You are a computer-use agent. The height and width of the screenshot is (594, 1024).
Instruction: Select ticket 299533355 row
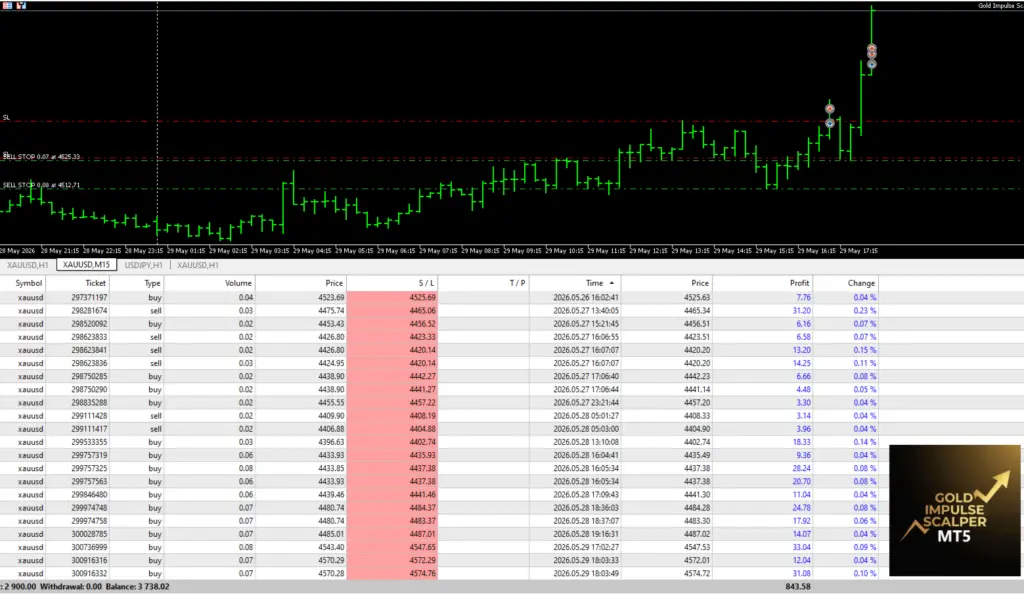[x=439, y=442]
